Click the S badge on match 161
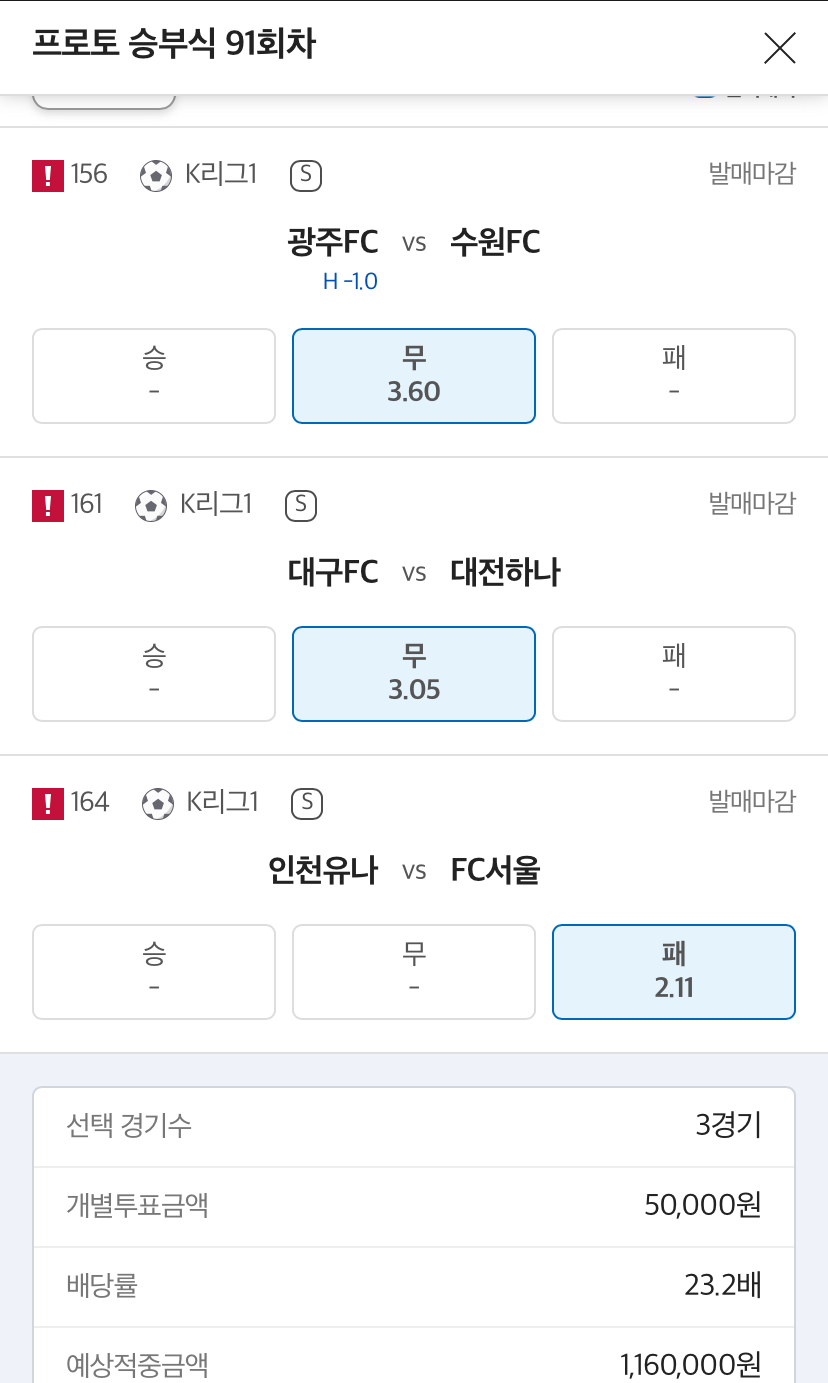Image resolution: width=828 pixels, height=1383 pixels. 301,505
